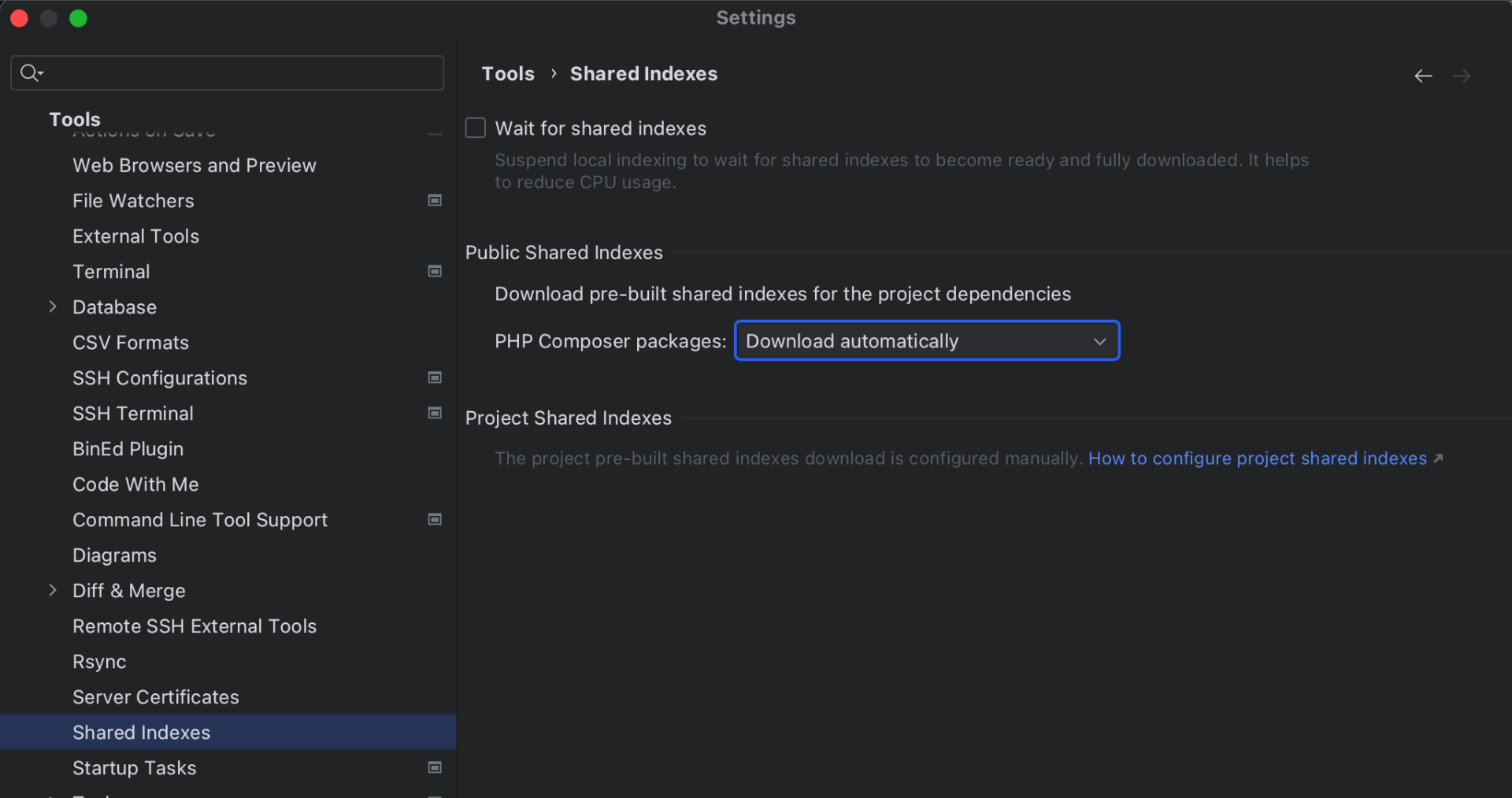Screen dimensions: 1512x798
Task: Expand the Diff & Merge tree node
Action: tap(53, 591)
